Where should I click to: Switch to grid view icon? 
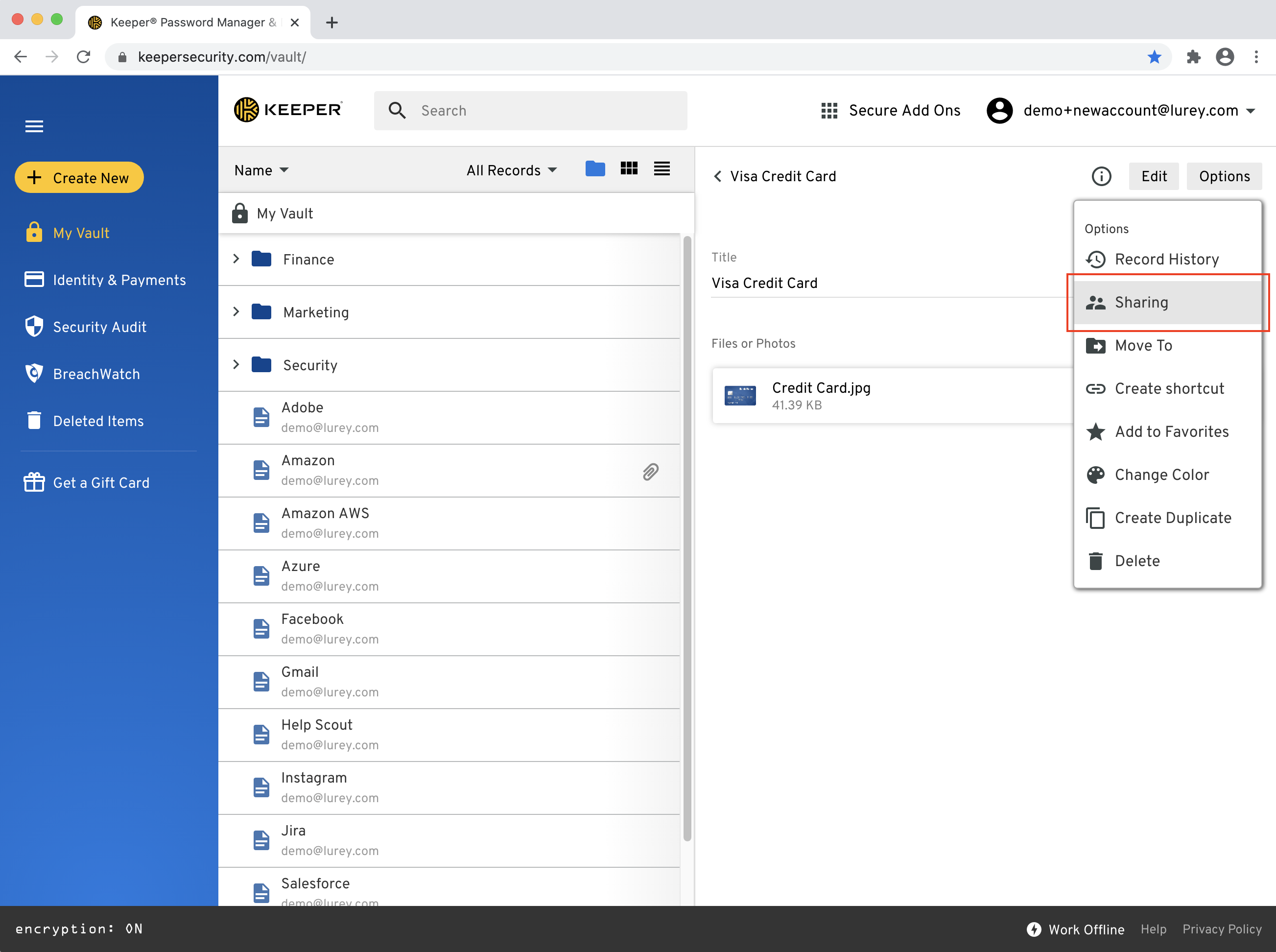tap(629, 168)
